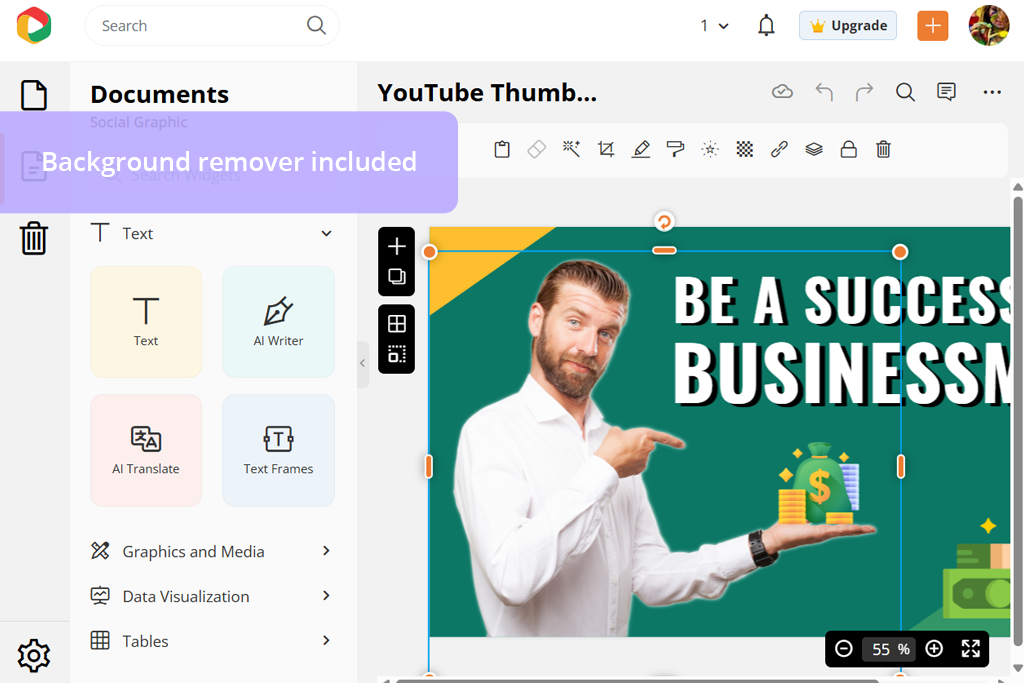Collapse the Text section chevron
The height and width of the screenshot is (683, 1024).
click(327, 233)
